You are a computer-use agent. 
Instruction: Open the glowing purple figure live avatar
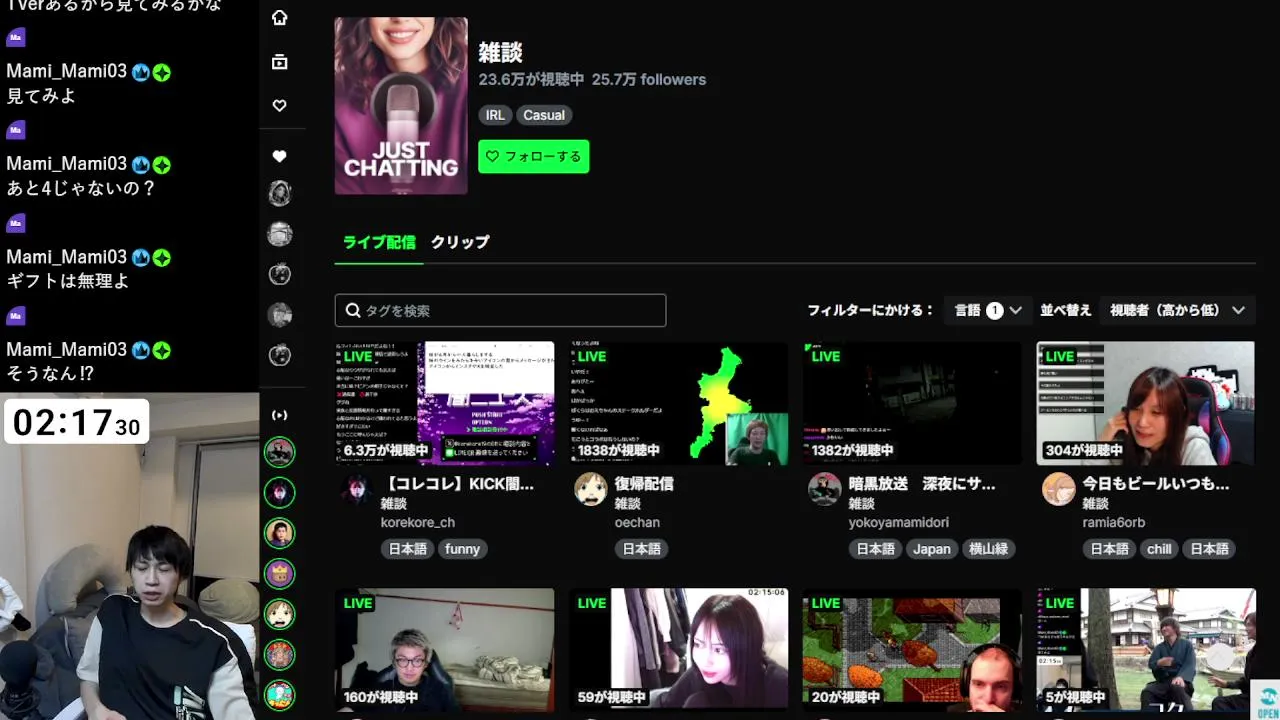point(280,492)
